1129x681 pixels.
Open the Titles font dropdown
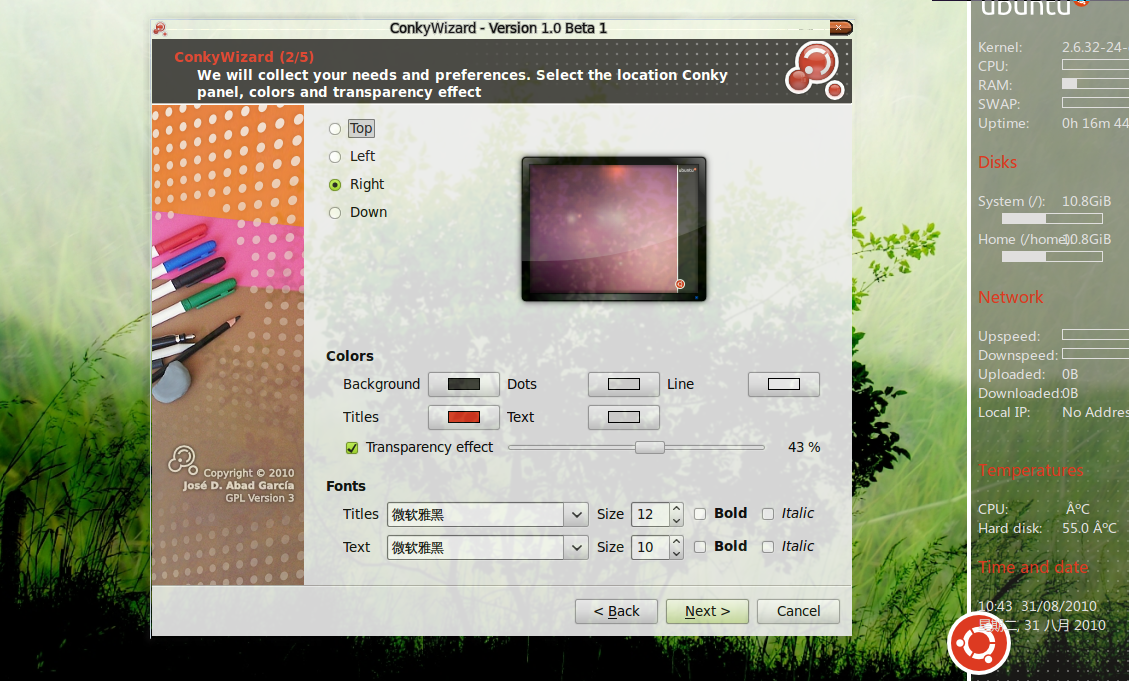pyautogui.click(x=576, y=515)
